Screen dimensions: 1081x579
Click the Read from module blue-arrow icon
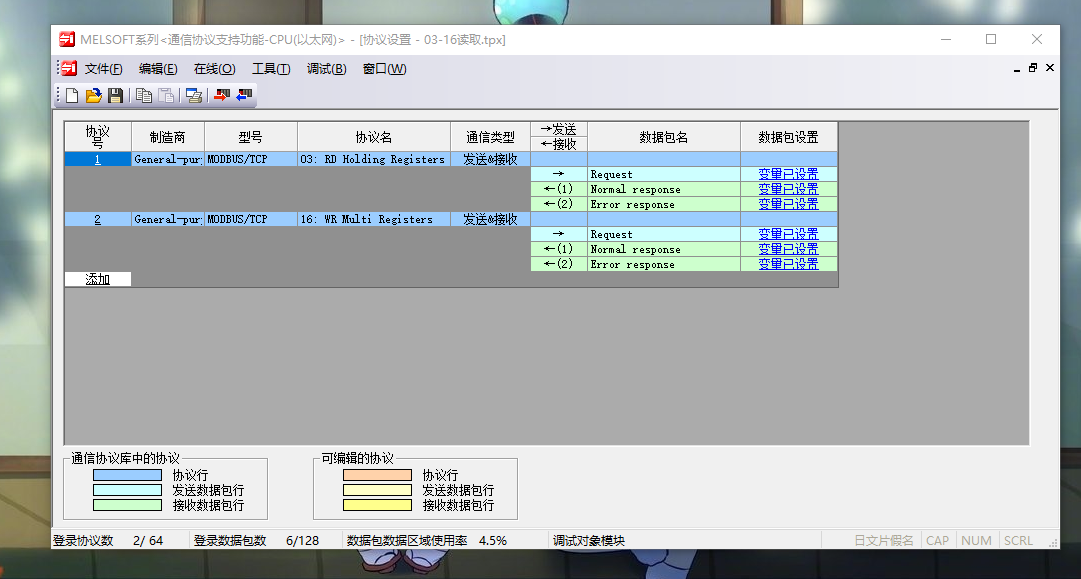244,96
